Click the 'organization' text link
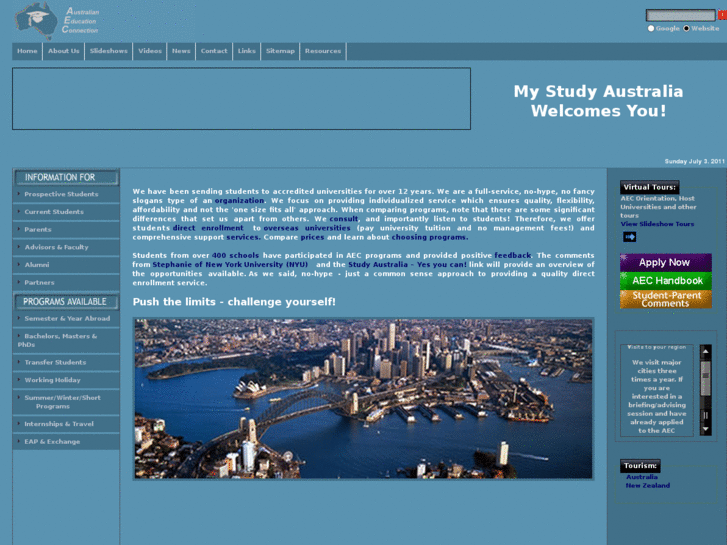The image size is (727, 545). coord(239,200)
